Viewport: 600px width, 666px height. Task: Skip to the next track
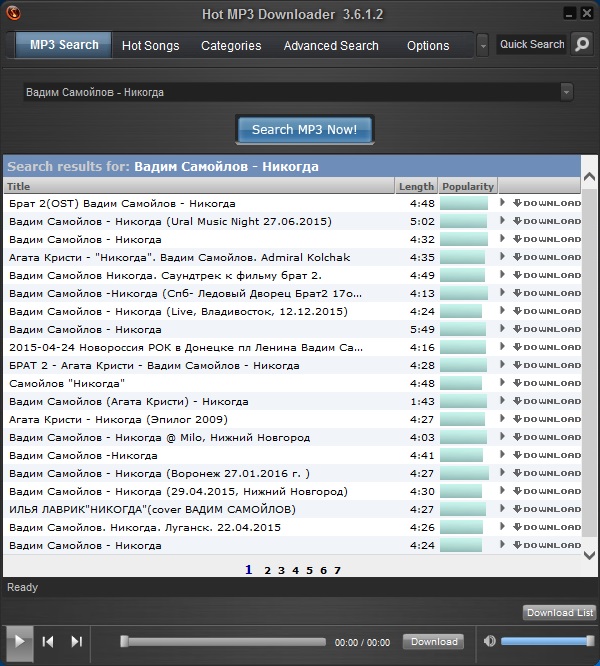(x=76, y=641)
